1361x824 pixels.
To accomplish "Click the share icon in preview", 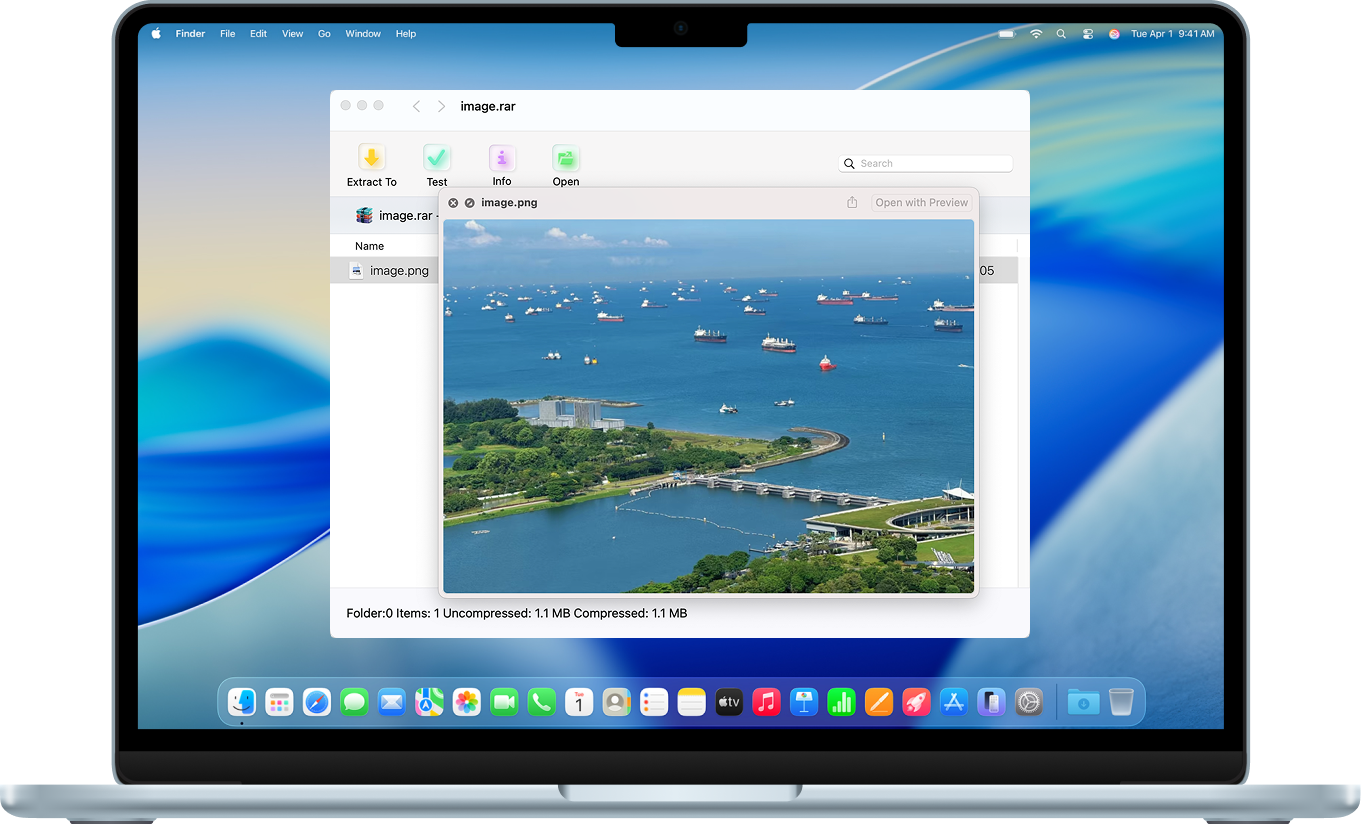I will (852, 203).
